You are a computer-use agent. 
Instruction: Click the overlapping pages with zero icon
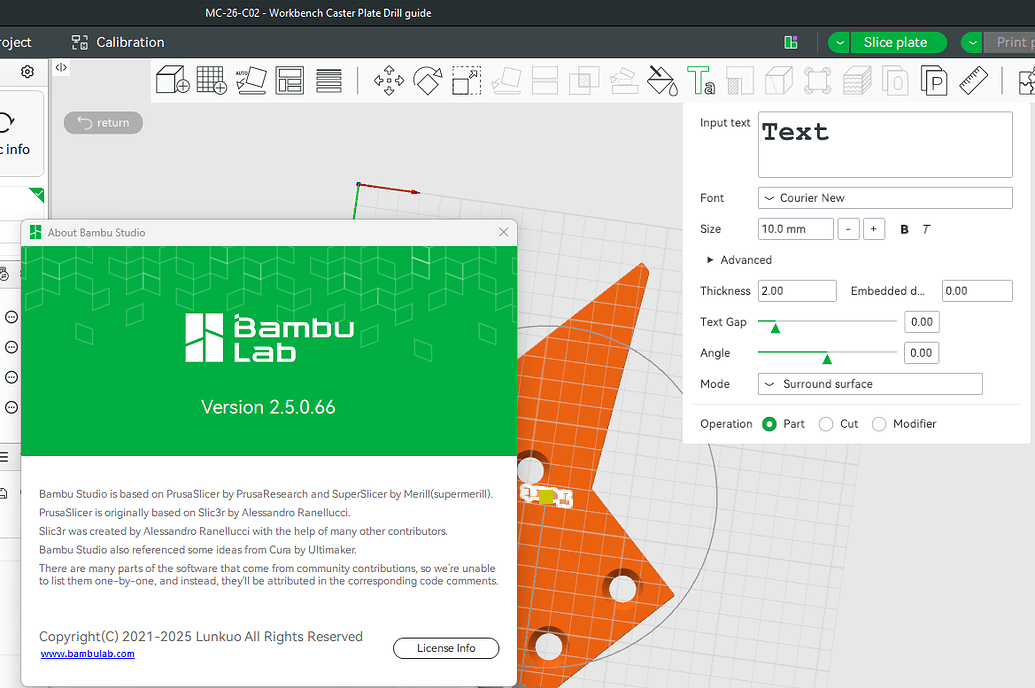896,81
